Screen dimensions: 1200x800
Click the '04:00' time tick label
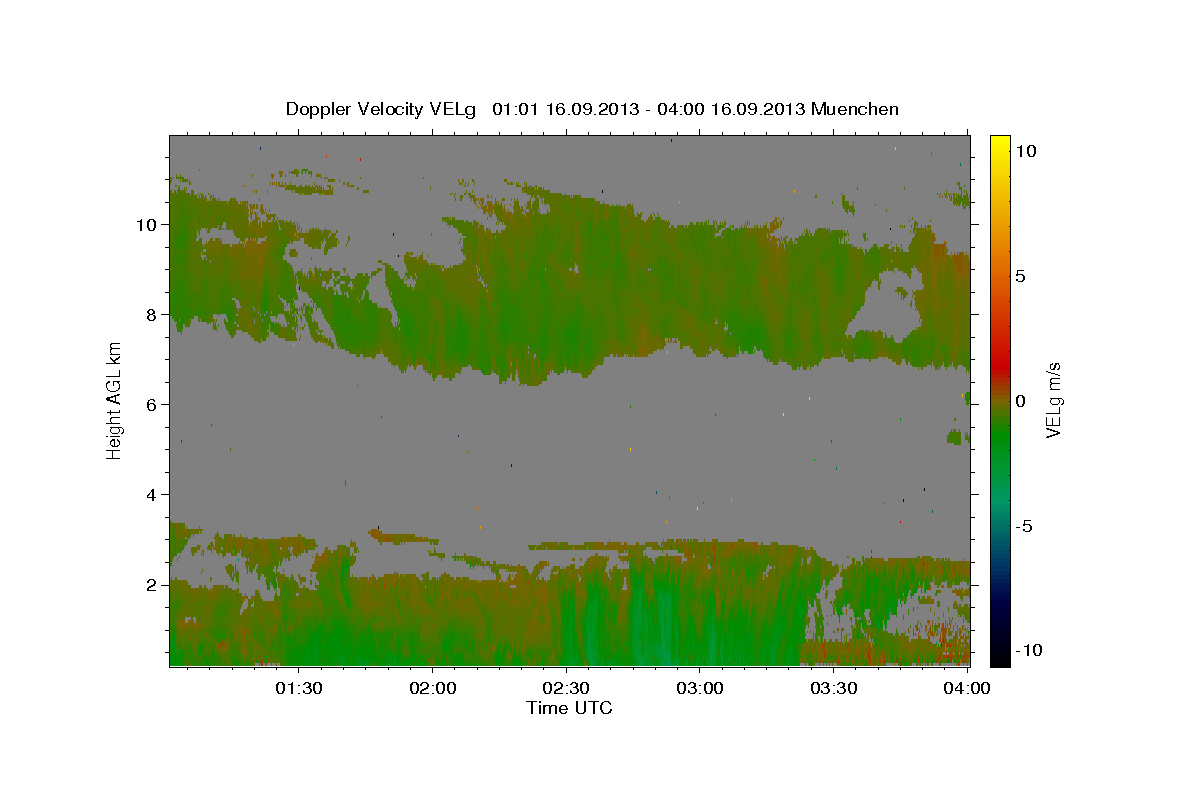967,689
